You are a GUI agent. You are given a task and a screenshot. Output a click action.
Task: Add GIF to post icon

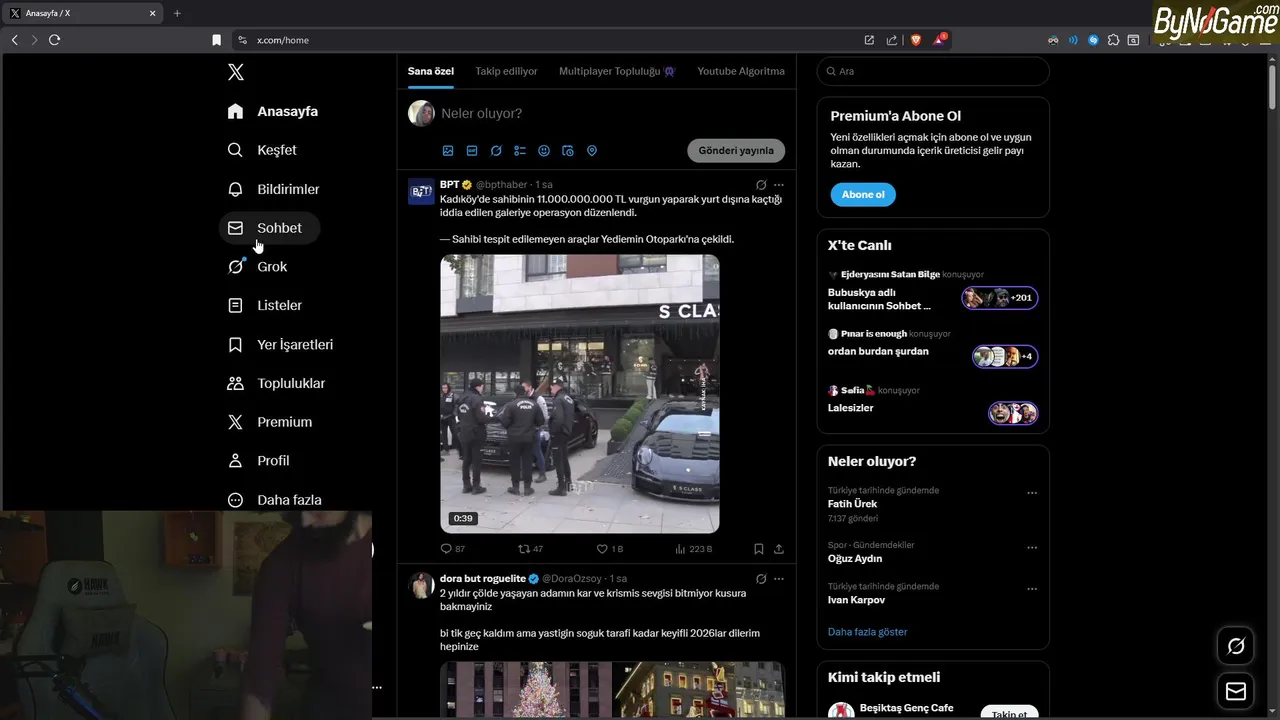pos(472,151)
